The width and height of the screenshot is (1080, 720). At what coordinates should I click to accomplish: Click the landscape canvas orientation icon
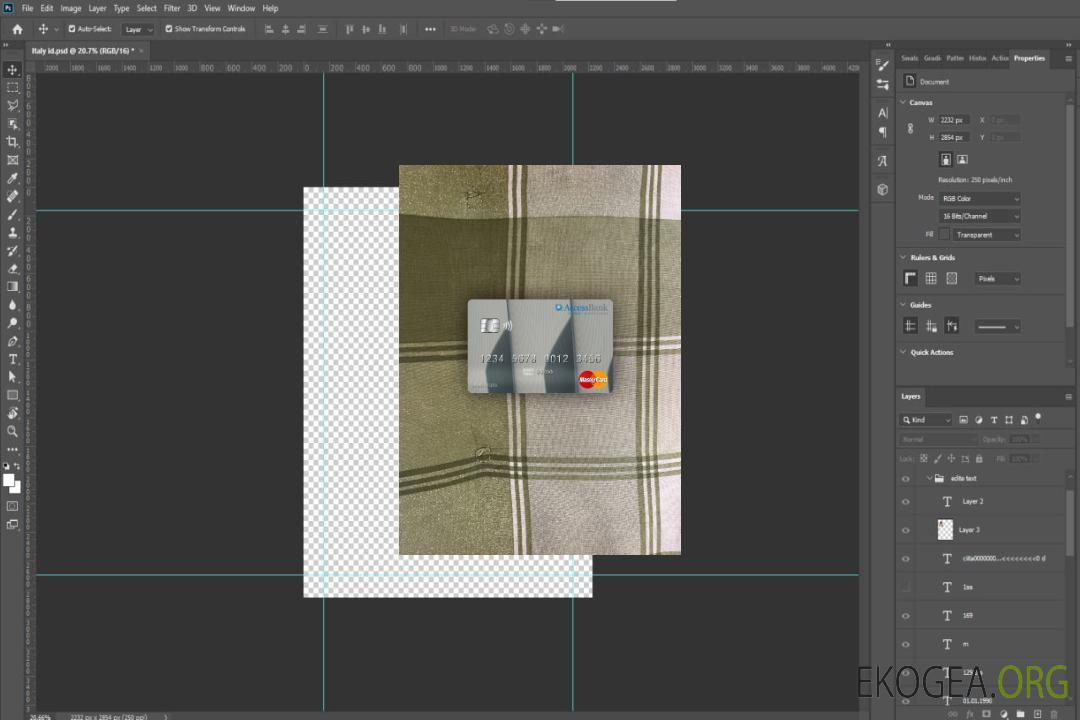pyautogui.click(x=962, y=159)
